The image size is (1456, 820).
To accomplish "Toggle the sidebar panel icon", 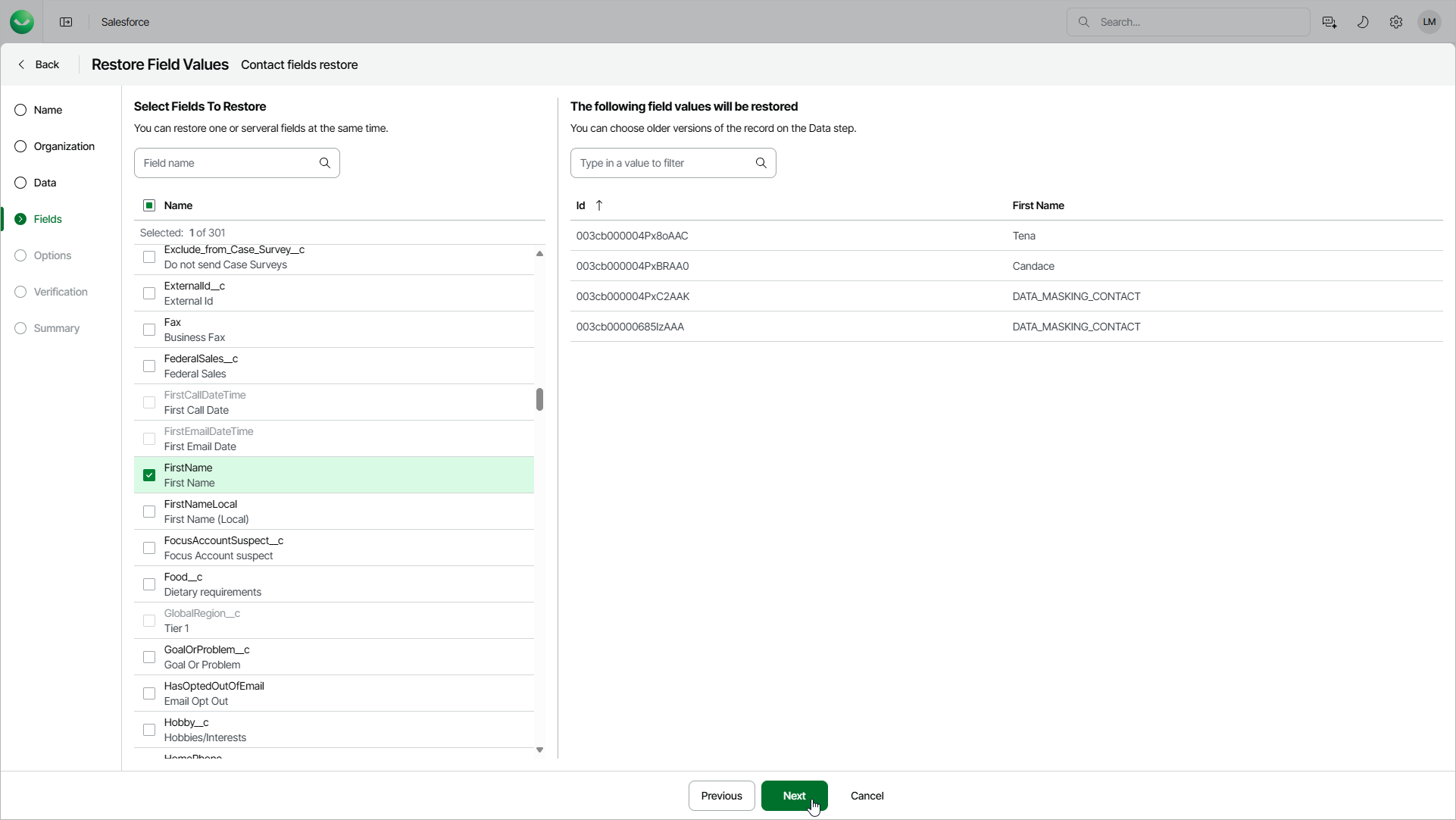I will pos(66,22).
